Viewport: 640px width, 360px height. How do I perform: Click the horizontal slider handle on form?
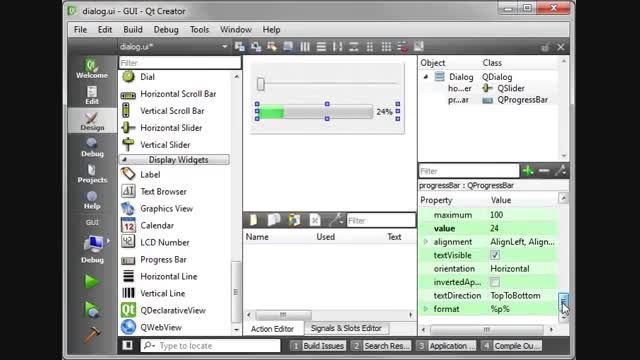coord(260,84)
